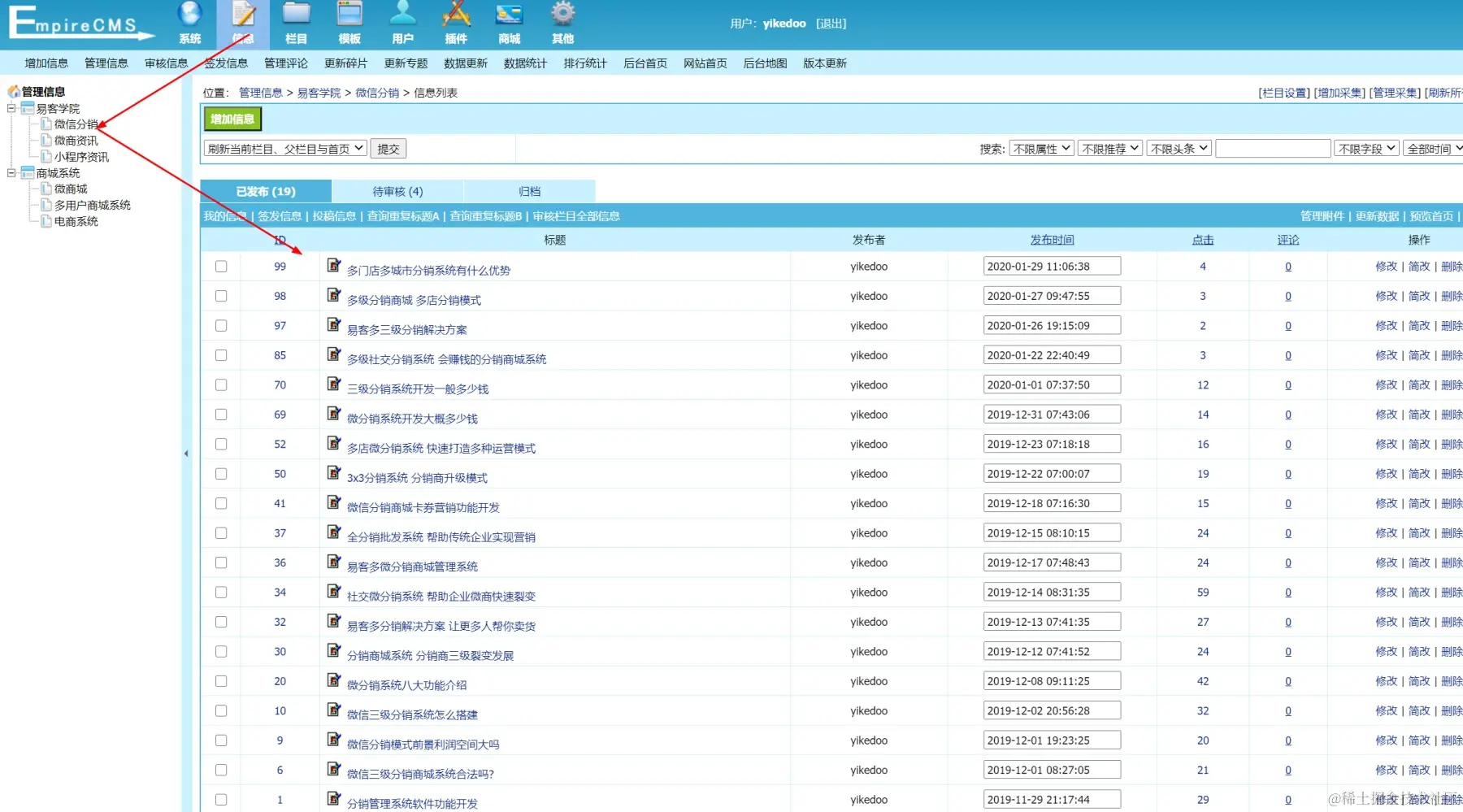This screenshot has height=812, width=1463.
Task: Click the page icon beside 微商资讯
Action: 46,140
